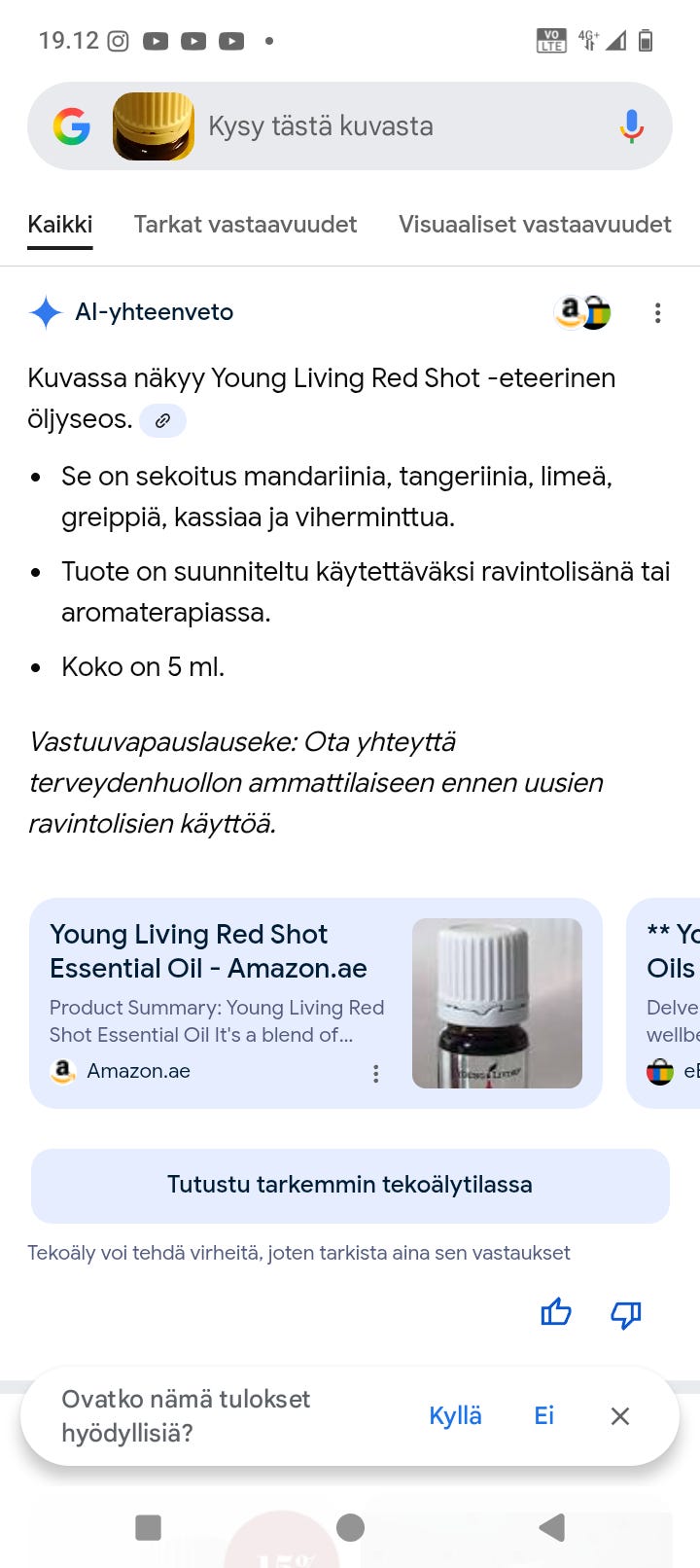Select the Kaikki tab

(60, 225)
